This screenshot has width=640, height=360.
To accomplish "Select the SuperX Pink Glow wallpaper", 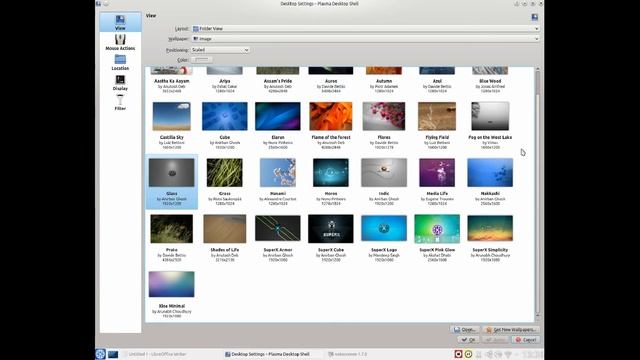I will point(437,238).
